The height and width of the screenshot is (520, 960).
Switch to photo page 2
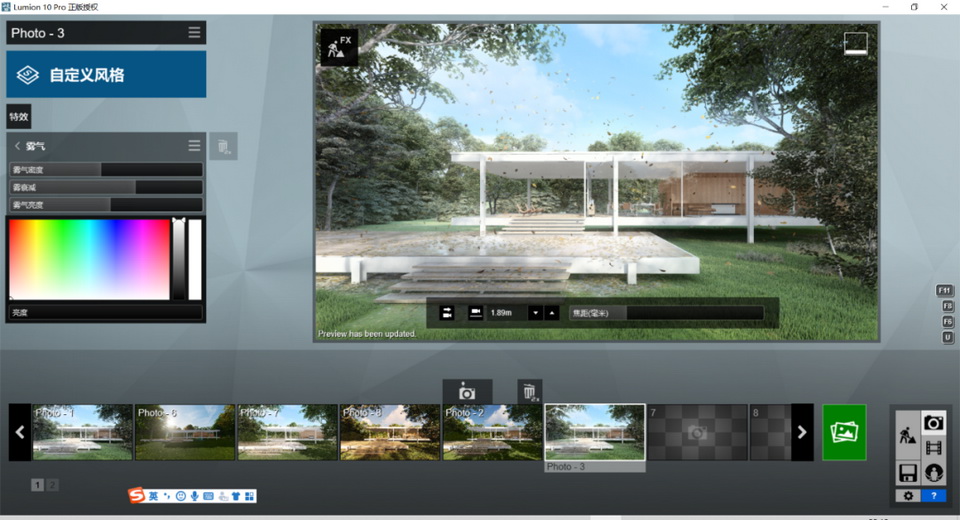tap(53, 485)
